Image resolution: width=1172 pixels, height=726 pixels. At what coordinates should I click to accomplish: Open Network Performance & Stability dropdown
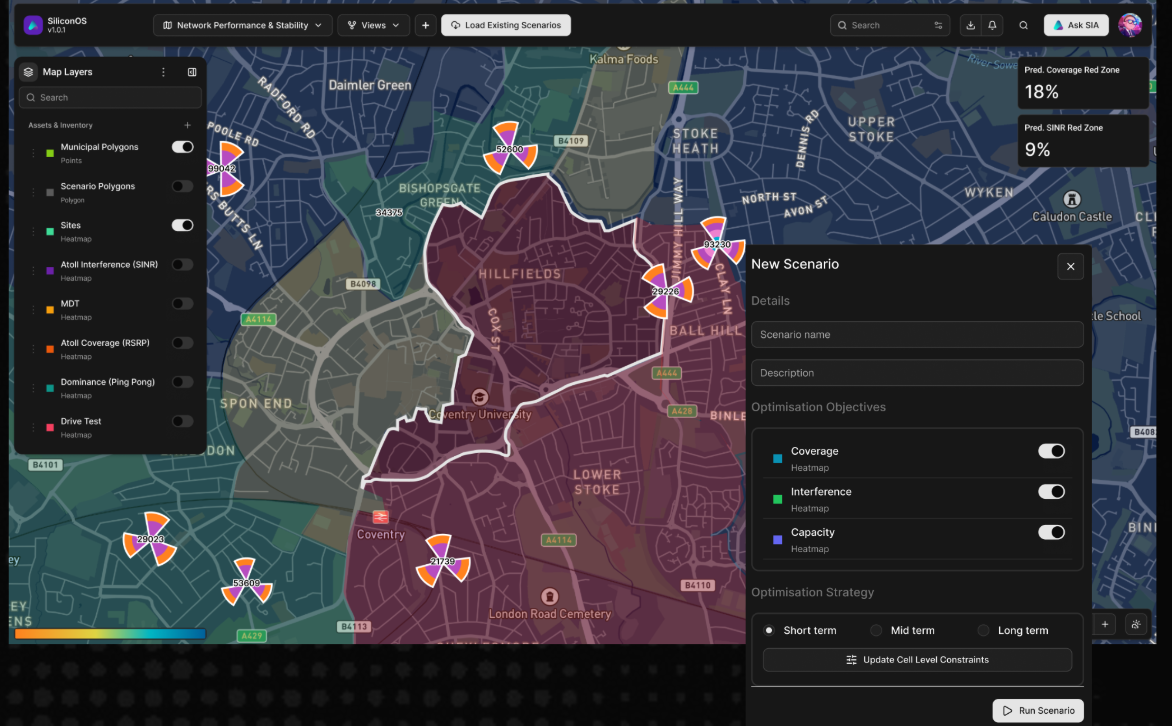pos(242,25)
